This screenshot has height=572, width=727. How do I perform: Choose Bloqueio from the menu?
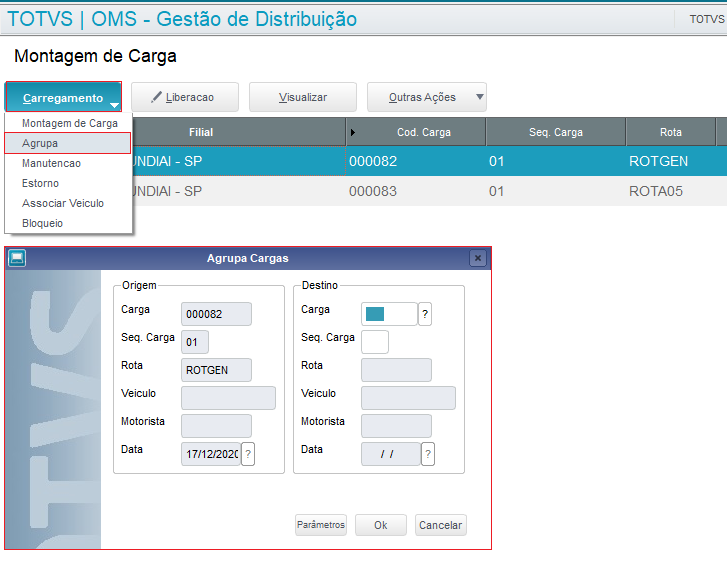pos(69,223)
